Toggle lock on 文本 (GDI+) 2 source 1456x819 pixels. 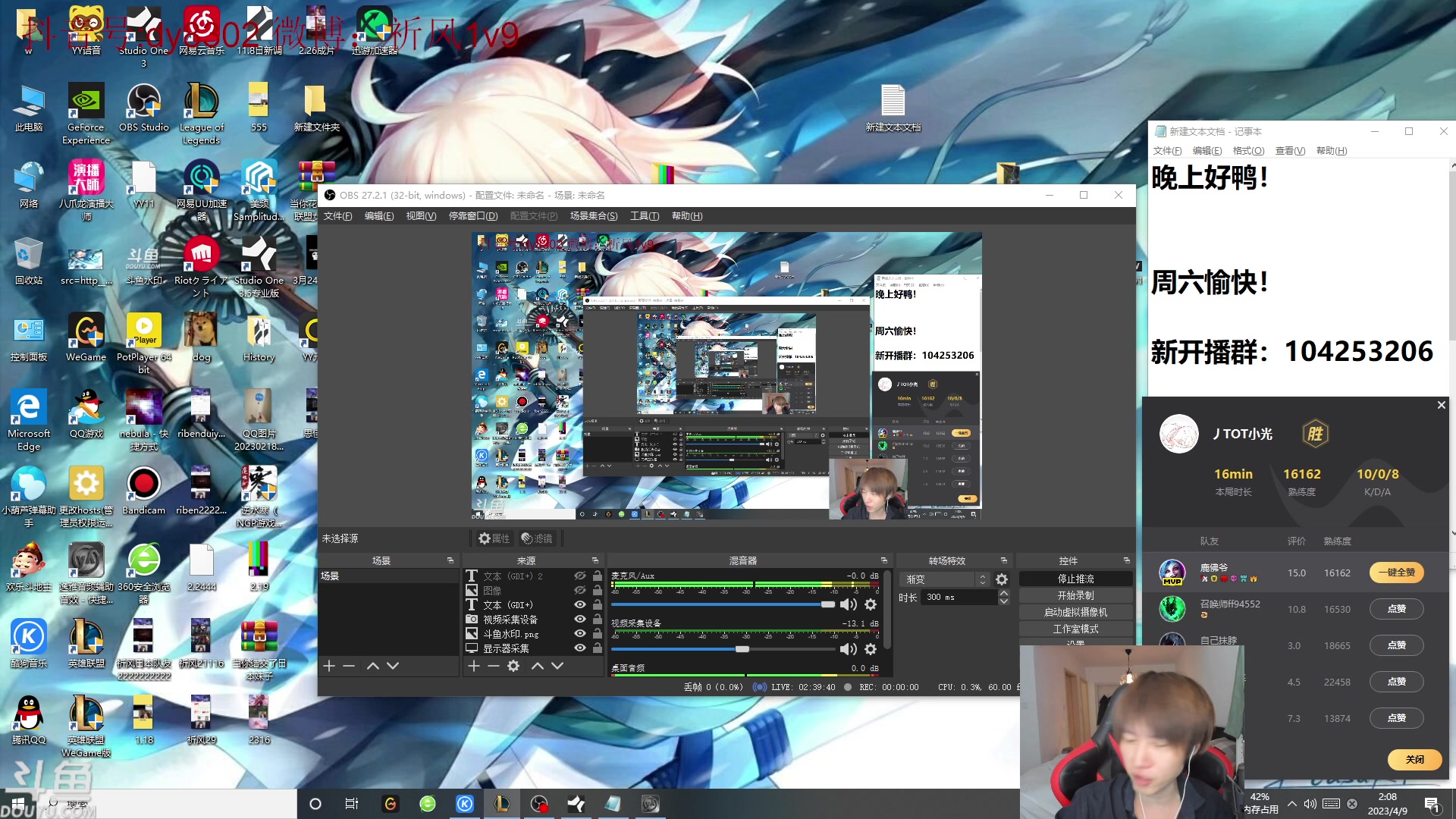coord(598,576)
